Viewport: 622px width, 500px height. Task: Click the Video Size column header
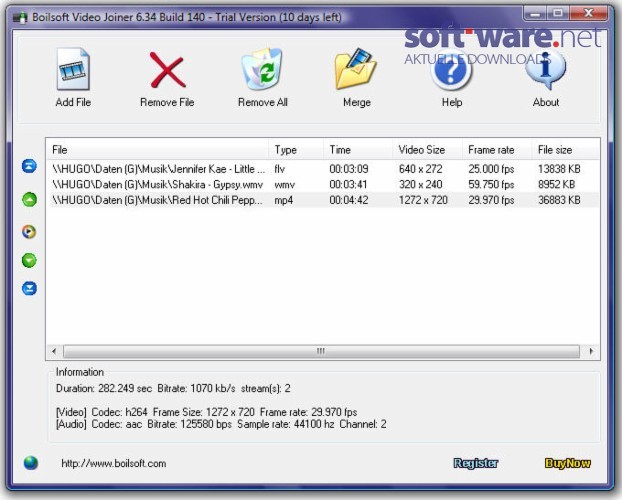coord(427,150)
